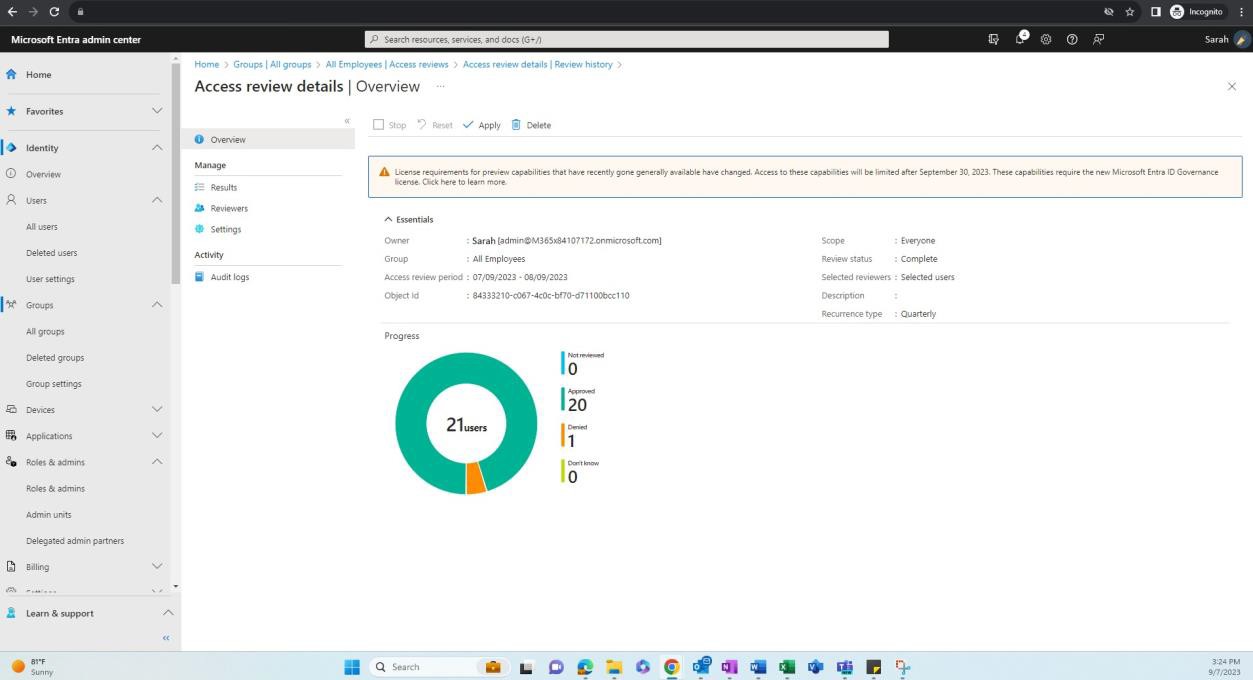1253x680 pixels.
Task: Open the portal settings gear in the top bar
Action: click(1046, 39)
